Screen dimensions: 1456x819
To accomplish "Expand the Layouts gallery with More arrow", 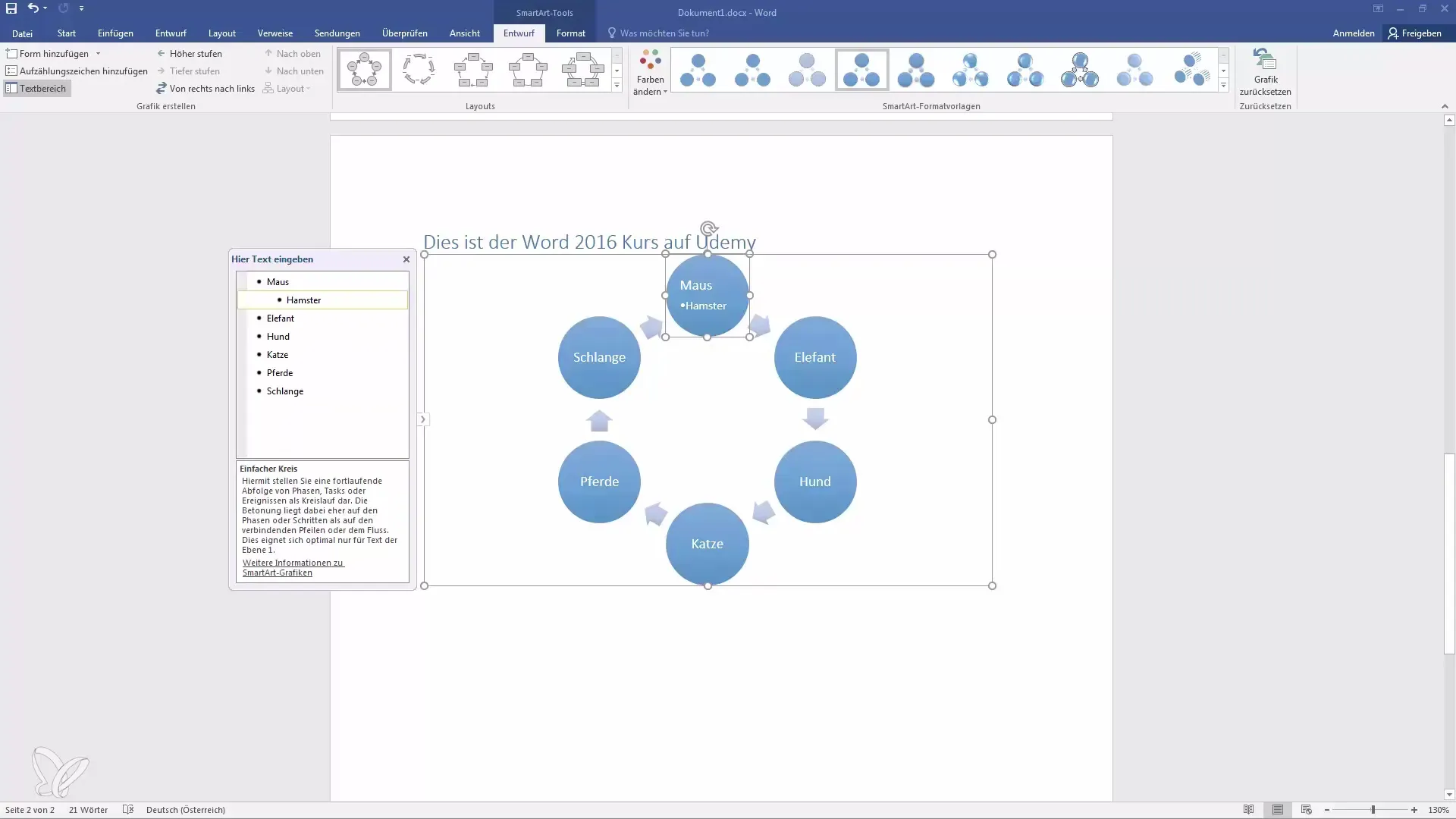I will pos(617,86).
